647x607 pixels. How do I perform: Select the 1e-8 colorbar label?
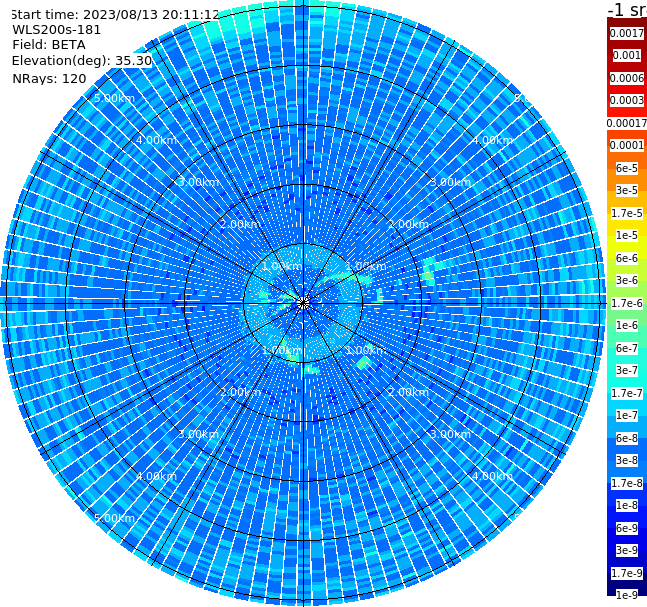[627, 505]
